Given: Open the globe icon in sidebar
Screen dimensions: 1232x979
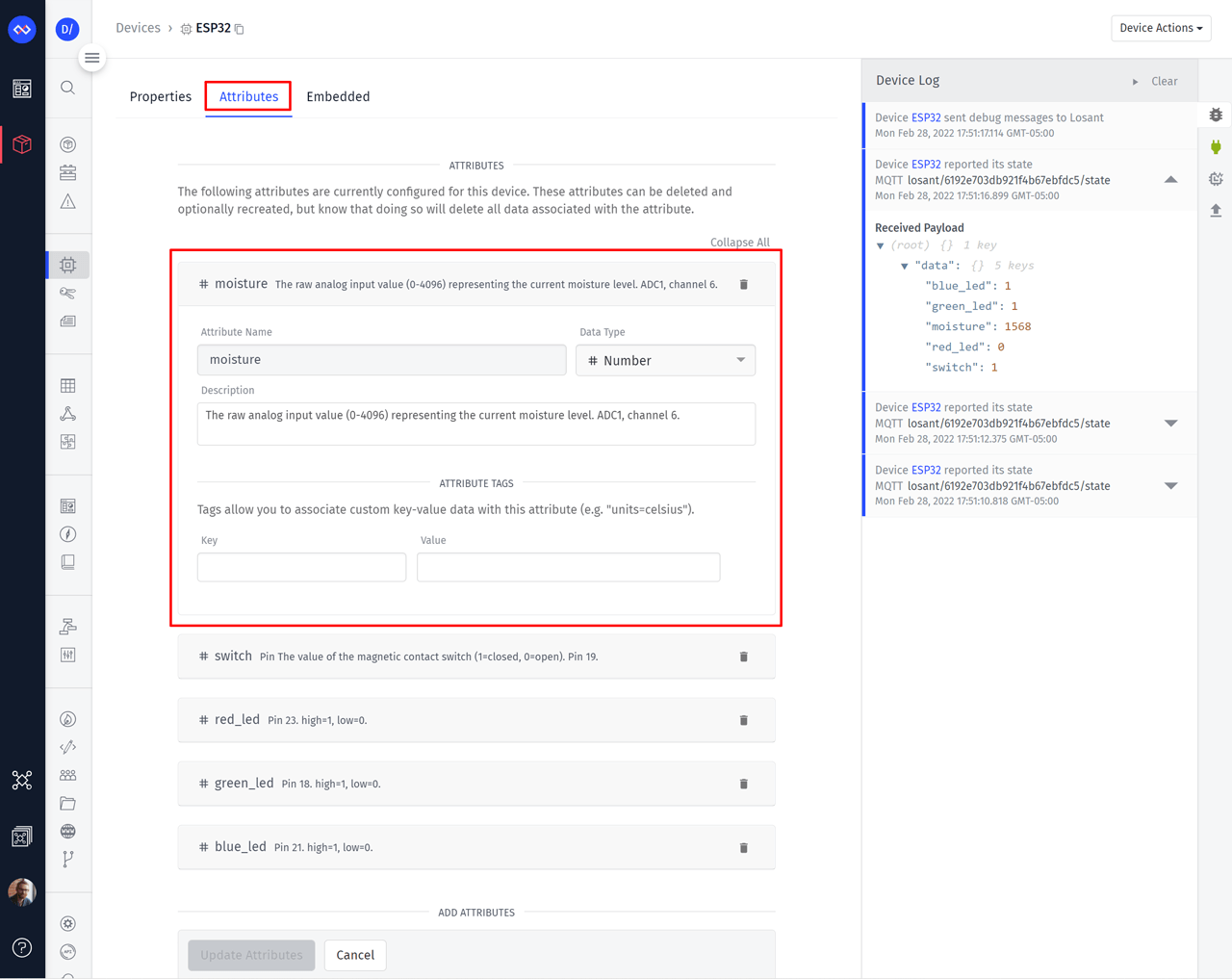Looking at the screenshot, I should (67, 831).
